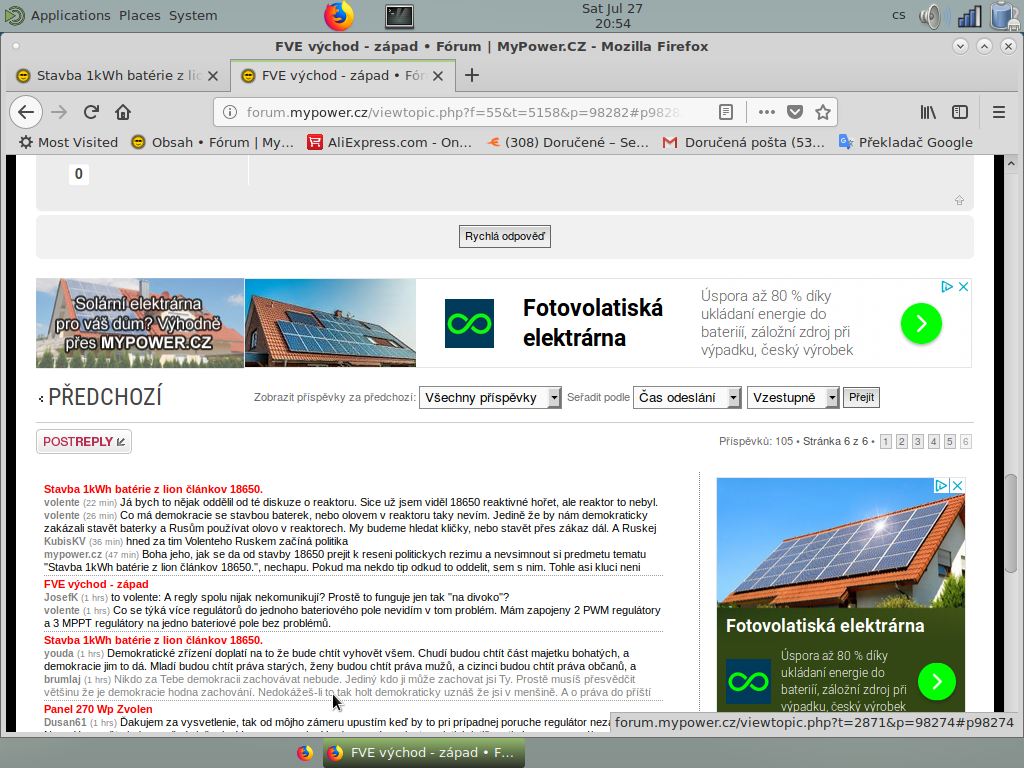Go to page 1 of the topic

pos(886,442)
